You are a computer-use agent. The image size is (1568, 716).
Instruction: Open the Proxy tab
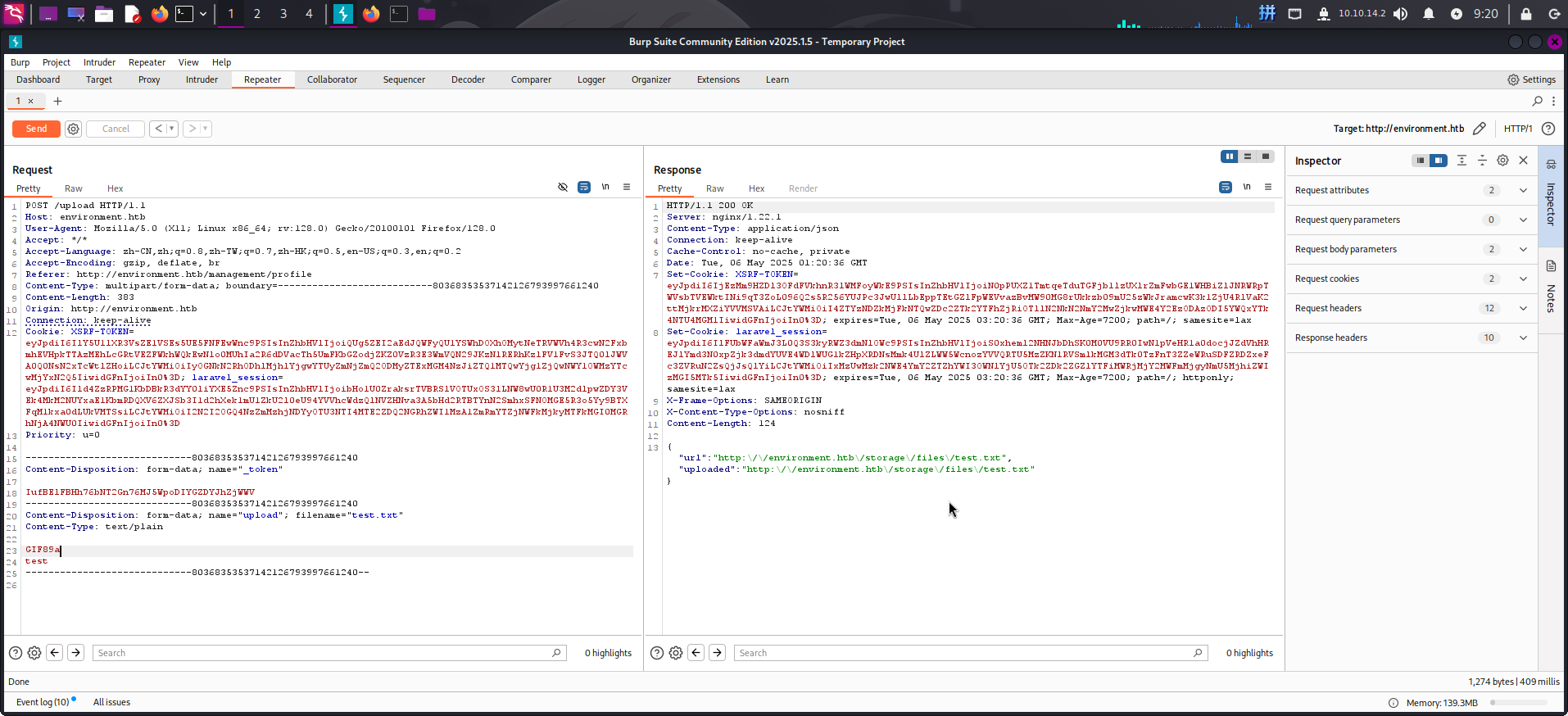click(x=149, y=79)
